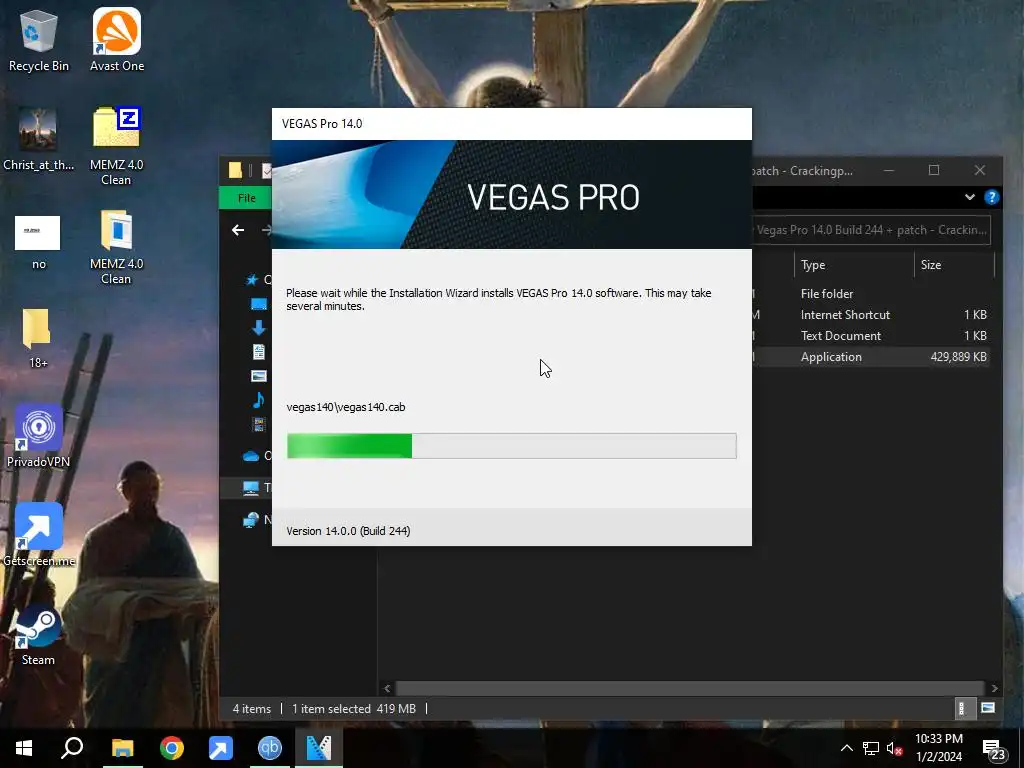This screenshot has height=768, width=1024.
Task: Go back in File Explorer navigation
Action: pyautogui.click(x=238, y=230)
